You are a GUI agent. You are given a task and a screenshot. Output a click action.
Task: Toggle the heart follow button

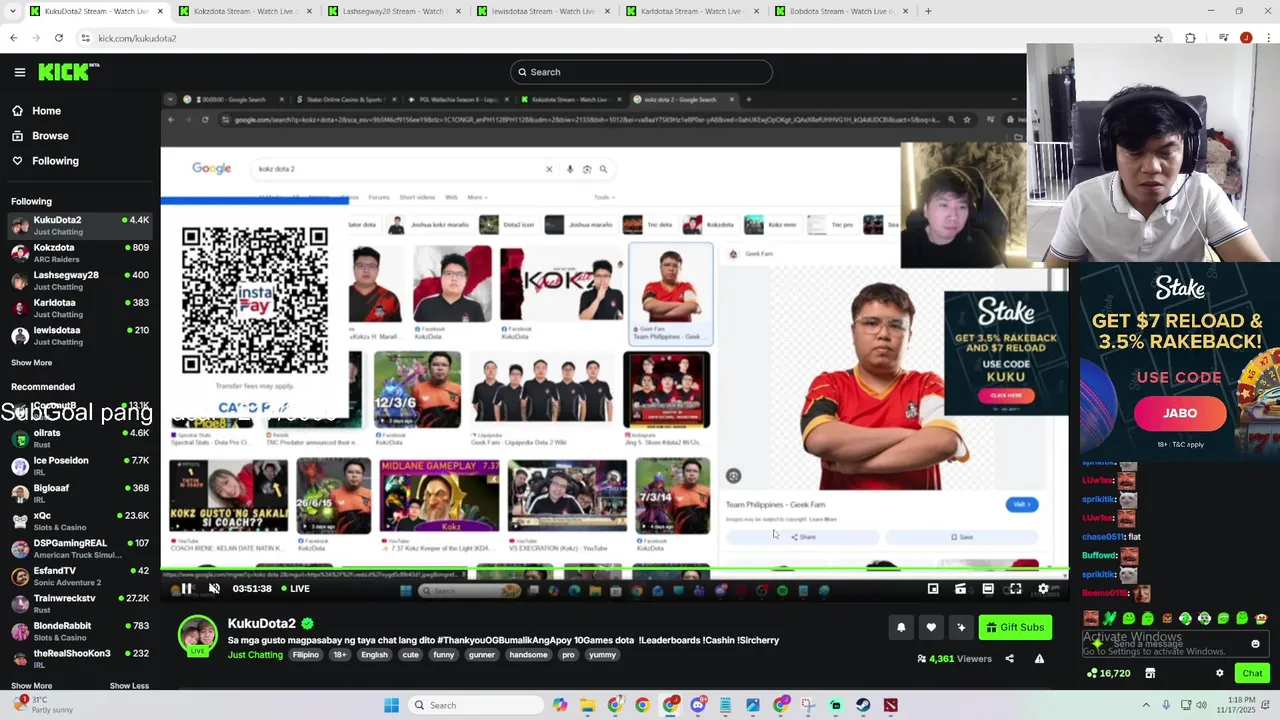pyautogui.click(x=931, y=627)
